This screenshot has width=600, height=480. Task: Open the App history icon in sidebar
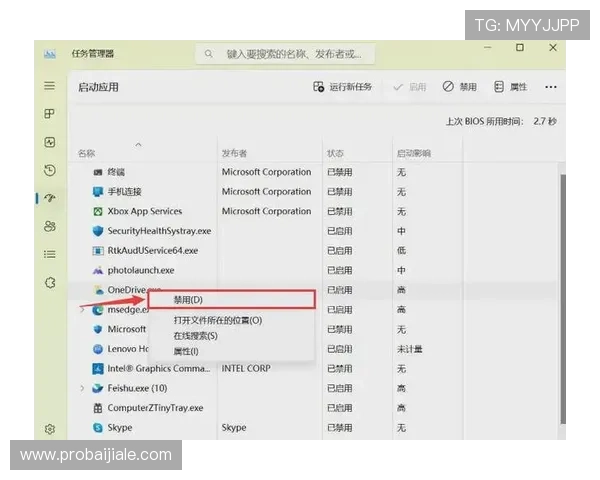[x=49, y=170]
